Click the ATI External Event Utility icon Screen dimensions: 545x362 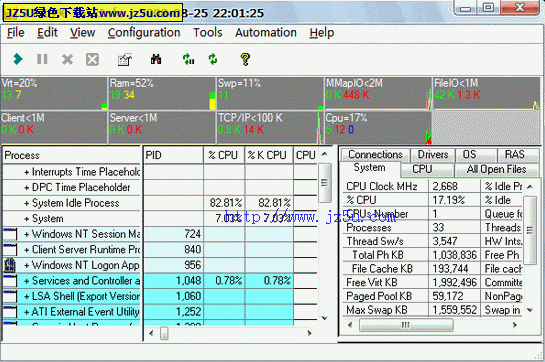tap(10, 312)
